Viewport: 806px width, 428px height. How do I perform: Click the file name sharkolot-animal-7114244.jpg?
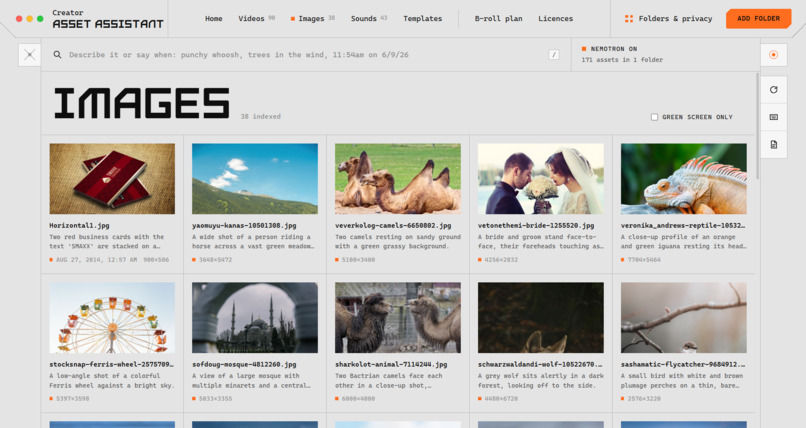391,364
